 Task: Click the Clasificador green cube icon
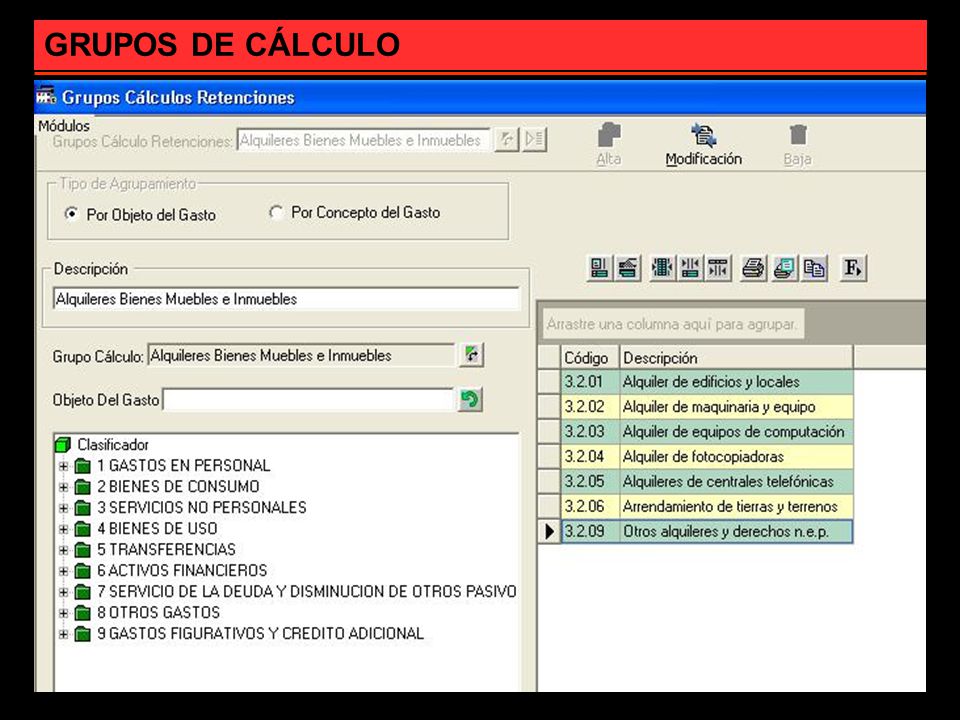coord(62,444)
